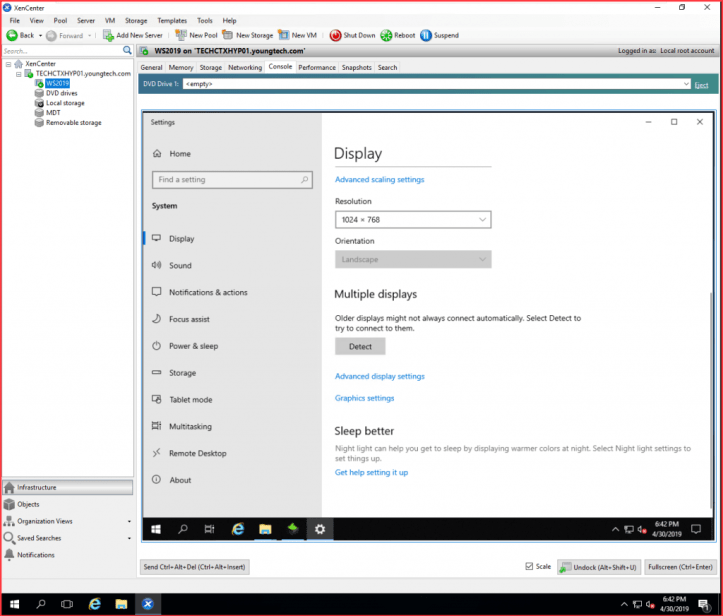Click Get help setting it up
The image size is (723, 616).
pos(371,472)
